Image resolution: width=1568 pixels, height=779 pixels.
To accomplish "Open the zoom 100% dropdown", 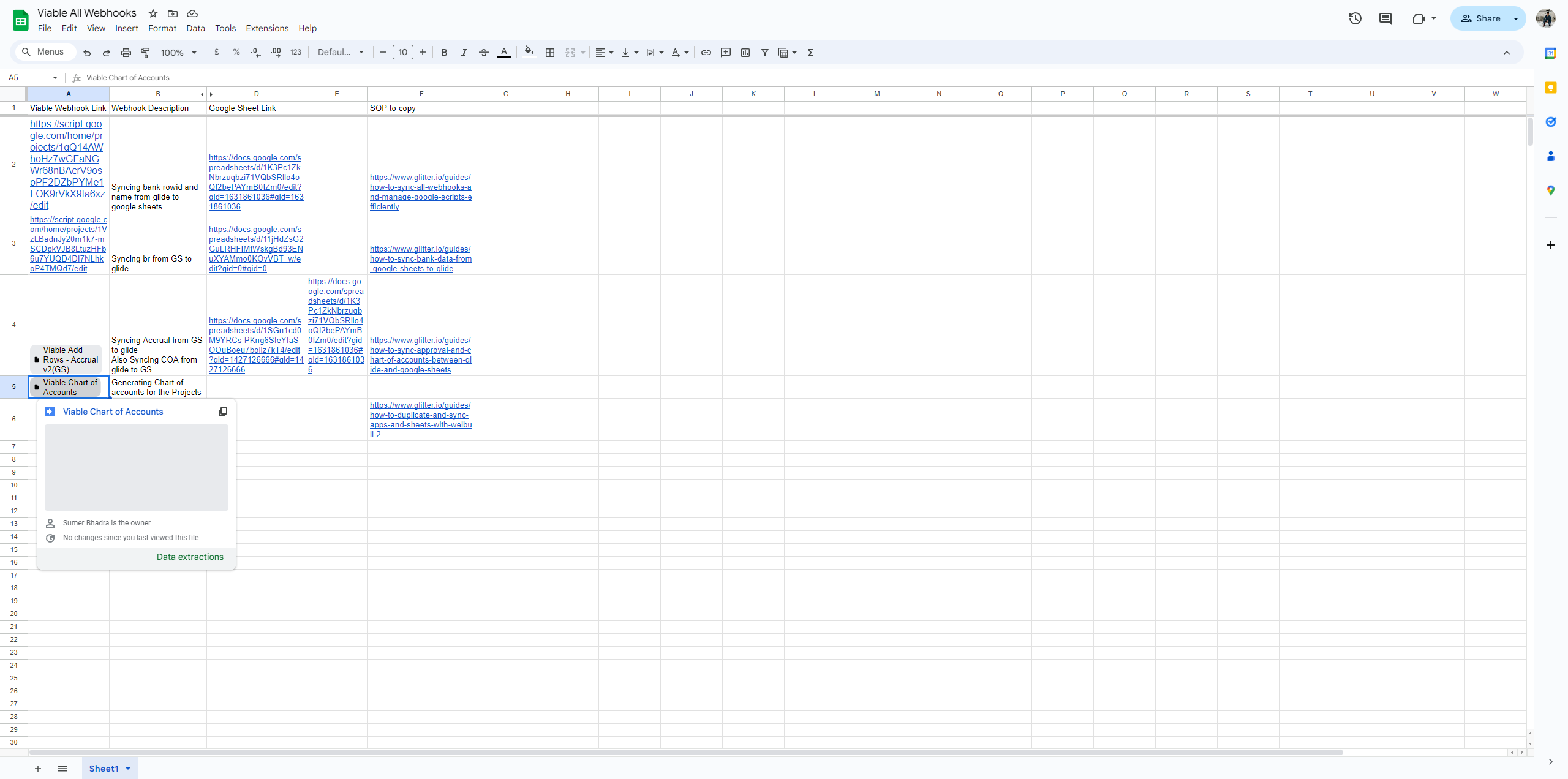I will click(178, 53).
